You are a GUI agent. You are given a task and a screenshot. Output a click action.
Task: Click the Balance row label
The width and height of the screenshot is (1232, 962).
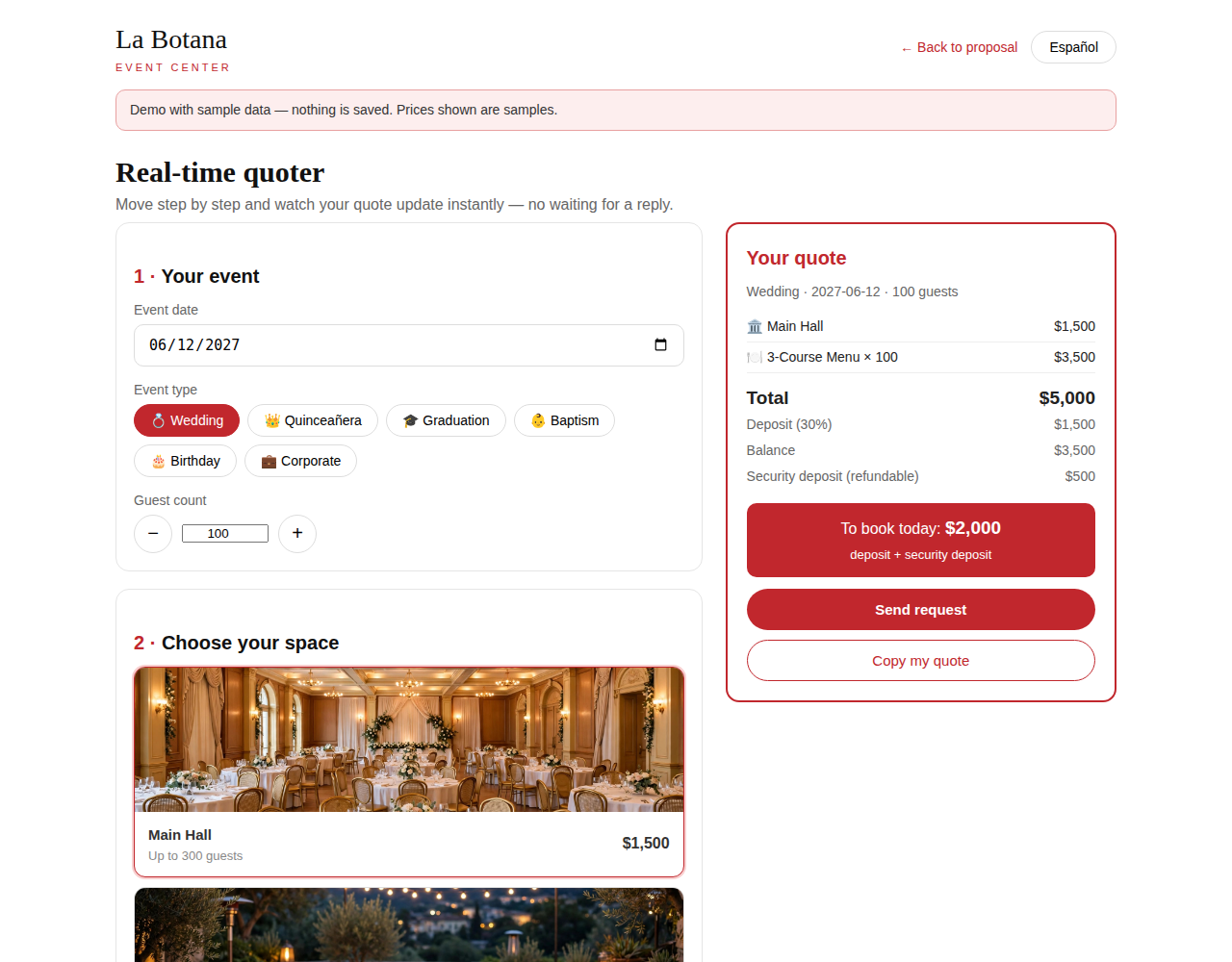click(x=771, y=450)
